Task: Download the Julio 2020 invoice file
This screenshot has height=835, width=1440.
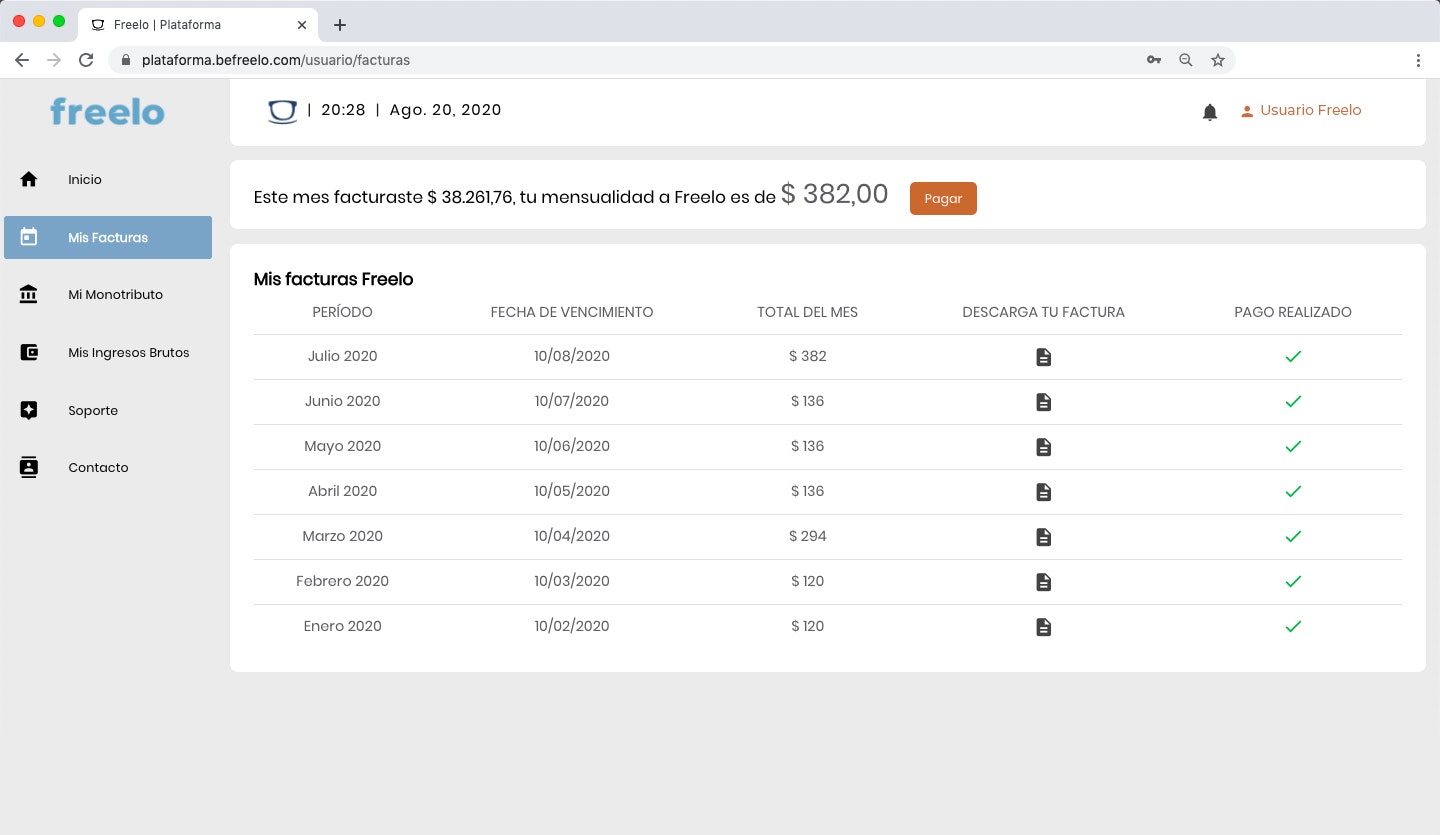Action: pyautogui.click(x=1043, y=357)
